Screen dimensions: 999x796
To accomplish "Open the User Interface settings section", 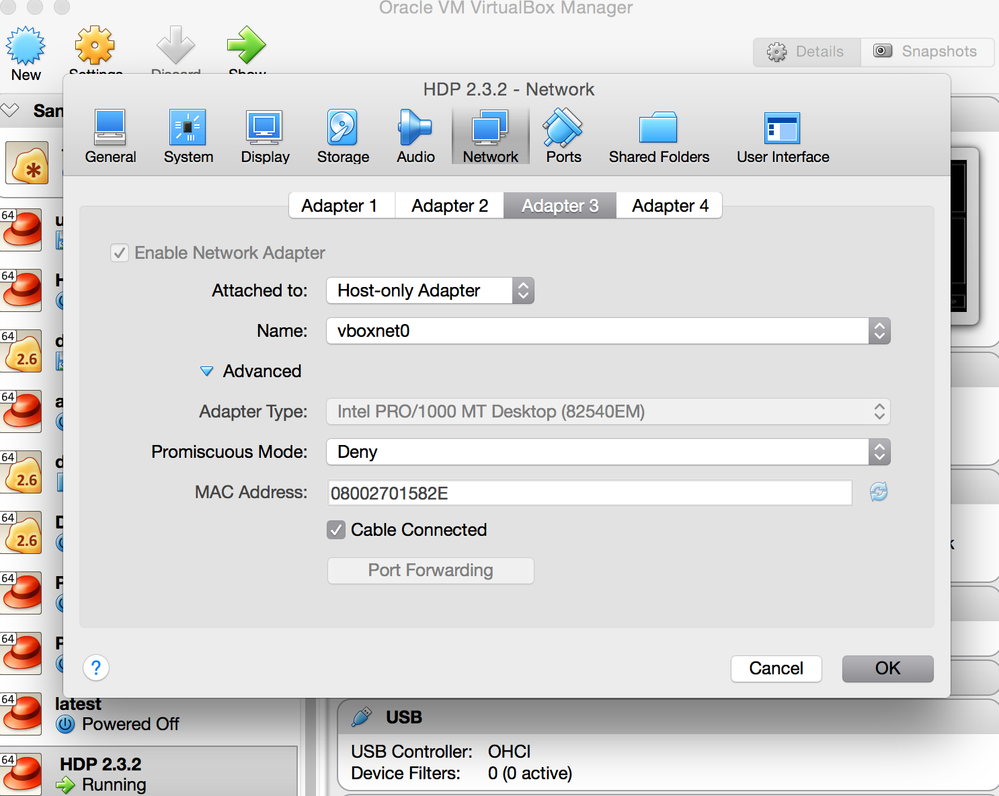I will [782, 136].
